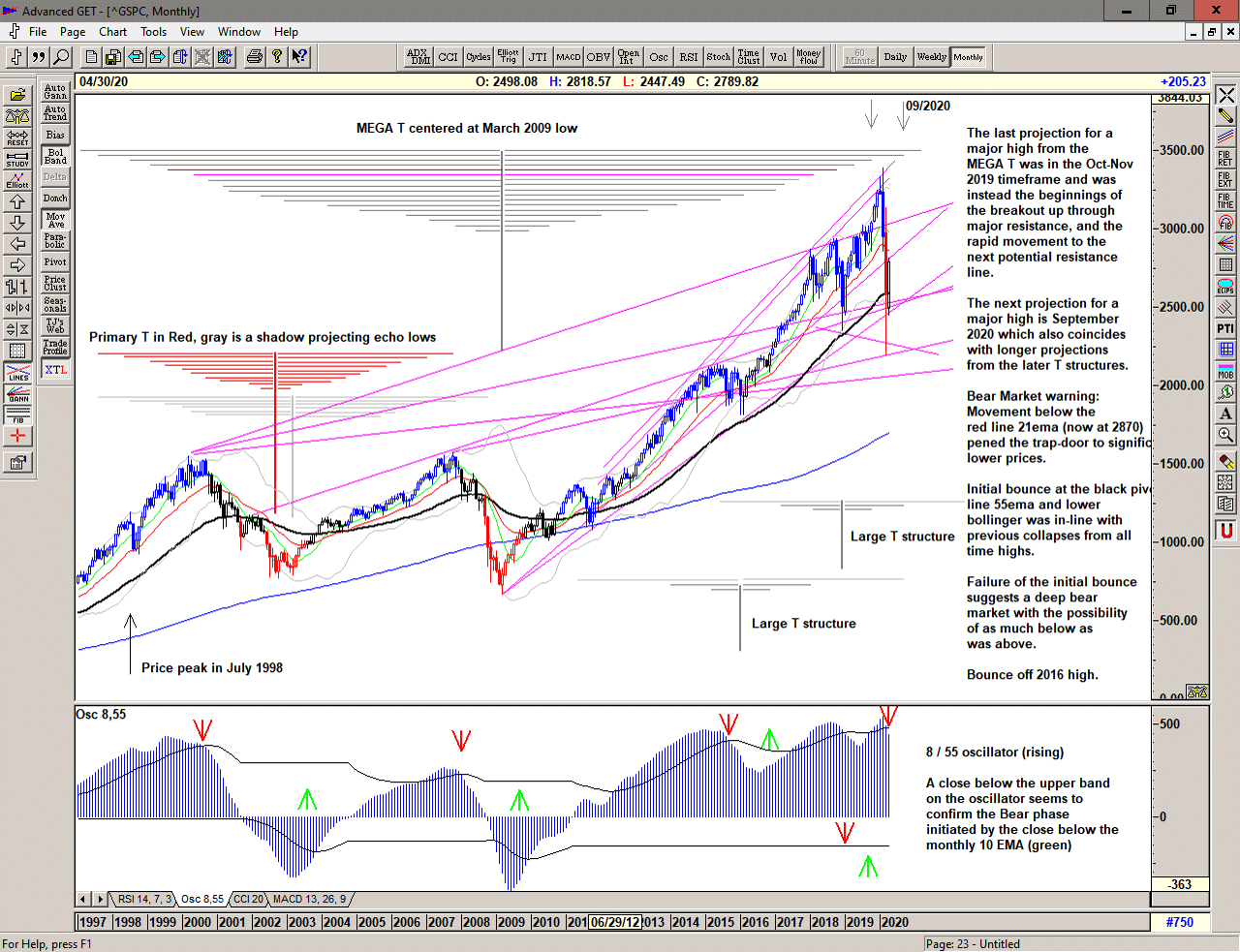Viewport: 1240px width, 952px height.
Task: Toggle the Bol Band indicator
Action: tap(55, 156)
